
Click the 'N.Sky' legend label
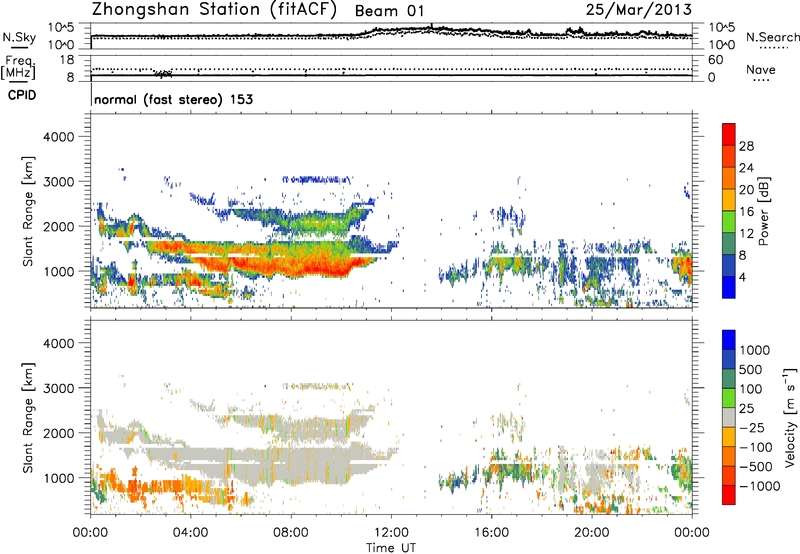pyautogui.click(x=19, y=37)
